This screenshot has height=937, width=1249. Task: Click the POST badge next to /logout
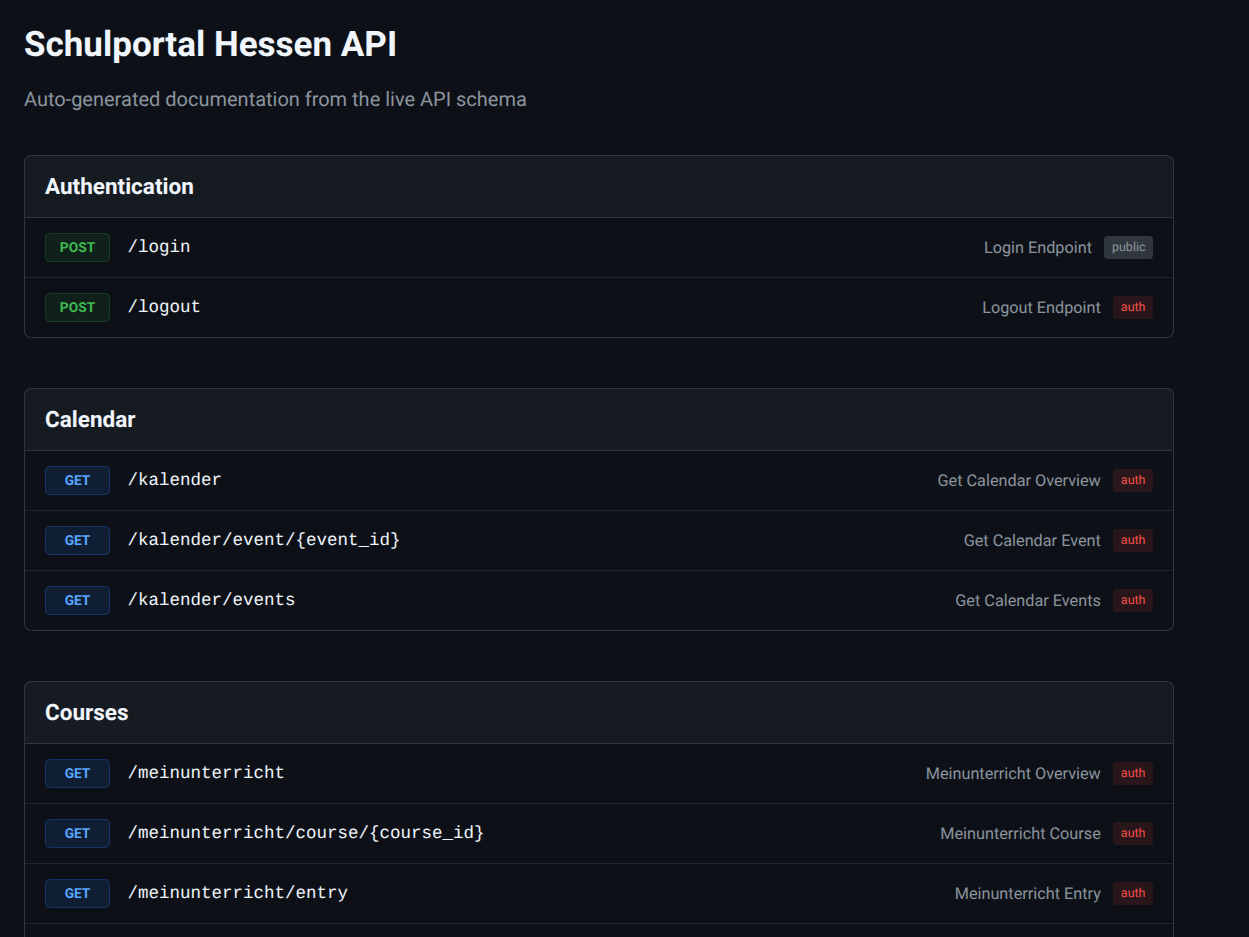[77, 307]
